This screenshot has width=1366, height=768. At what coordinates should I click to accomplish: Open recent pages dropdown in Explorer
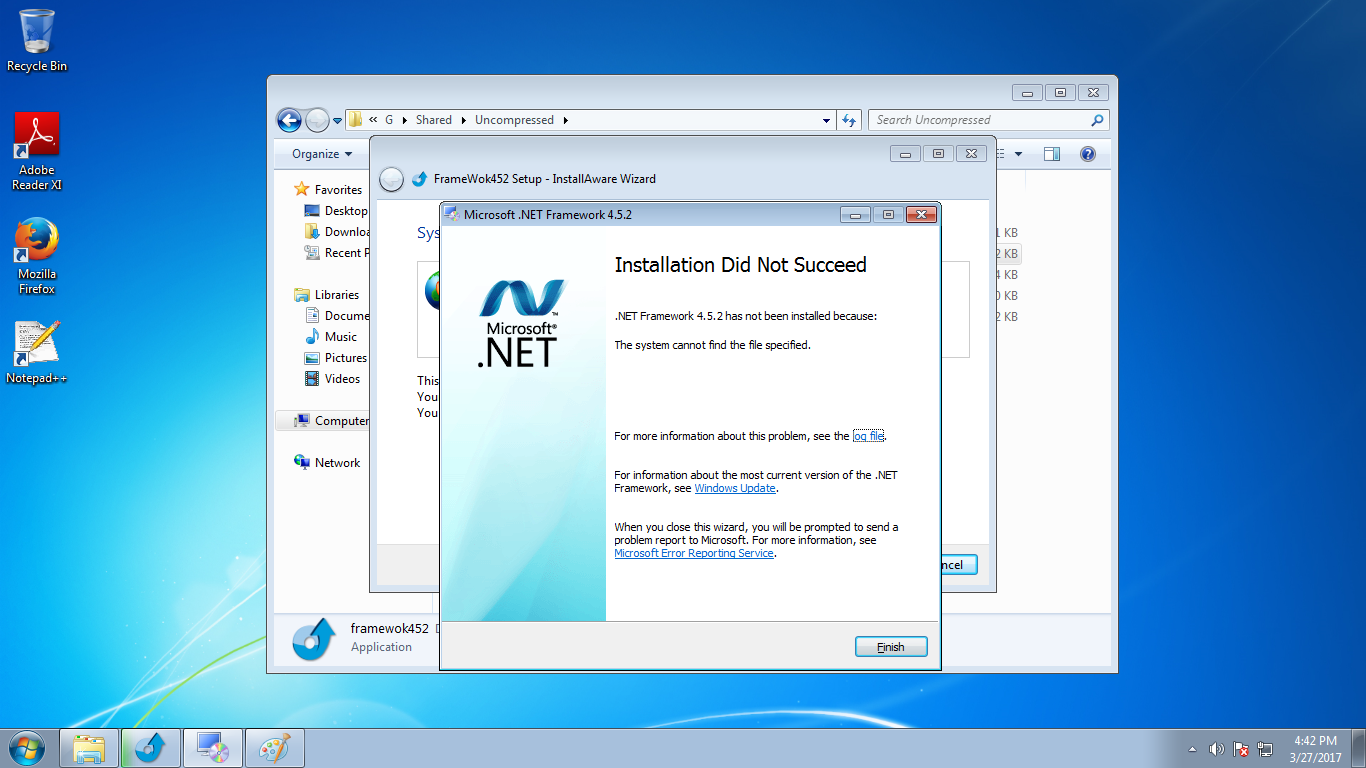337,121
